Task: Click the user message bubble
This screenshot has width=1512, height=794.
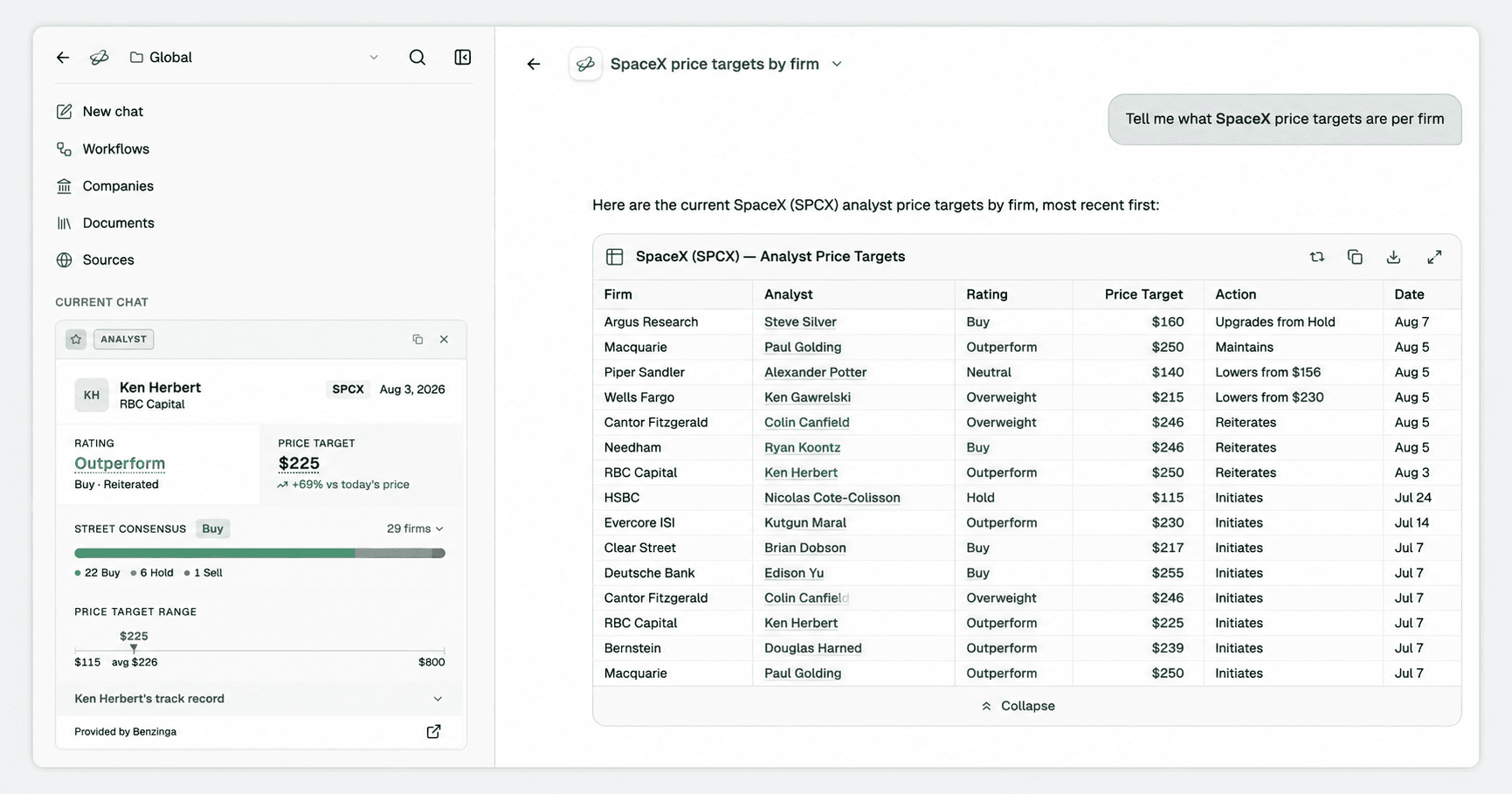Action: [1284, 120]
